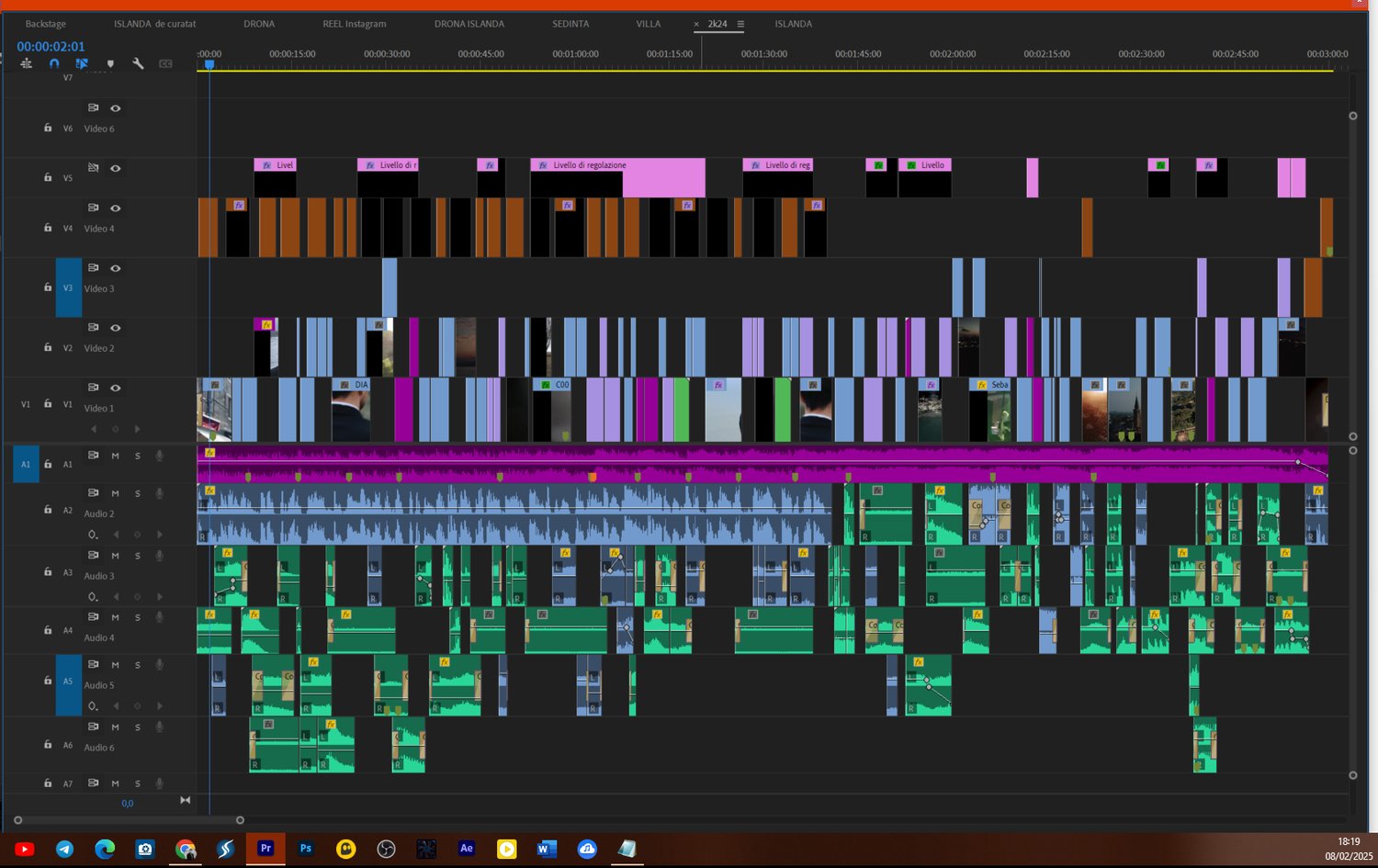Open the REEL Instagram sequence tab
The width and height of the screenshot is (1378, 868).
[355, 24]
